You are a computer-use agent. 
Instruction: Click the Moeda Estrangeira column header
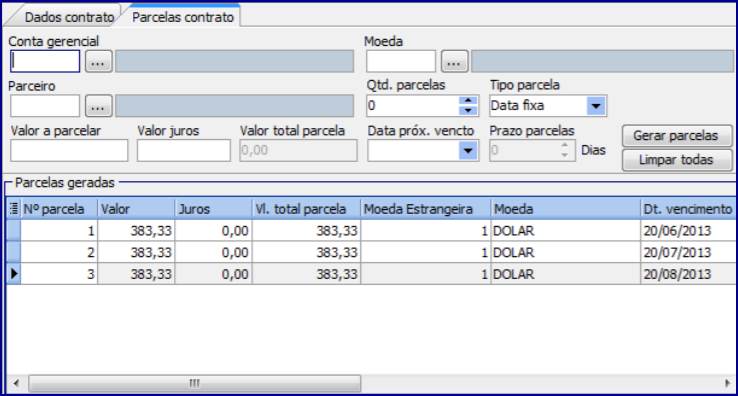425,209
